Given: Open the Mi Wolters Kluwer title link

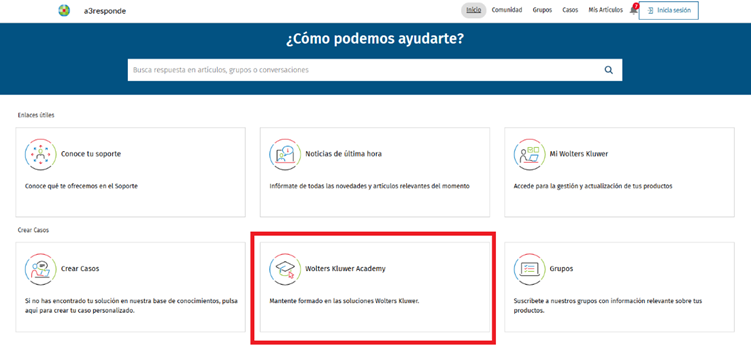Looking at the screenshot, I should click(579, 154).
